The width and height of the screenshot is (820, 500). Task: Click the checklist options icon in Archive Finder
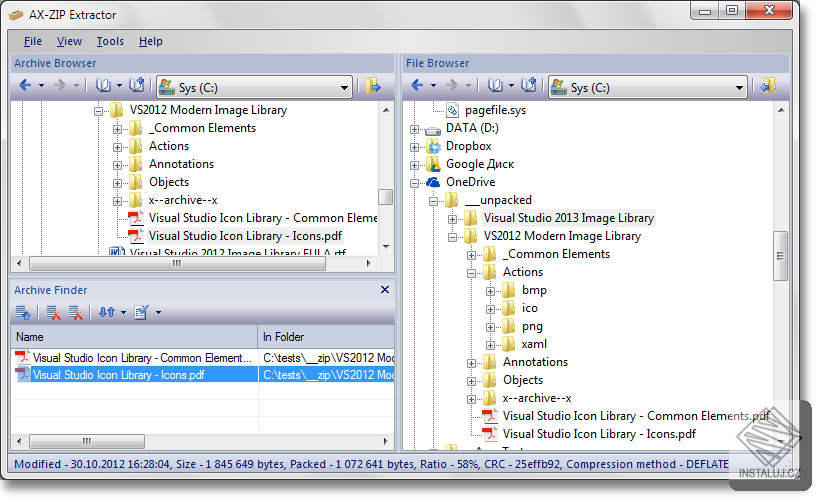click(x=141, y=313)
